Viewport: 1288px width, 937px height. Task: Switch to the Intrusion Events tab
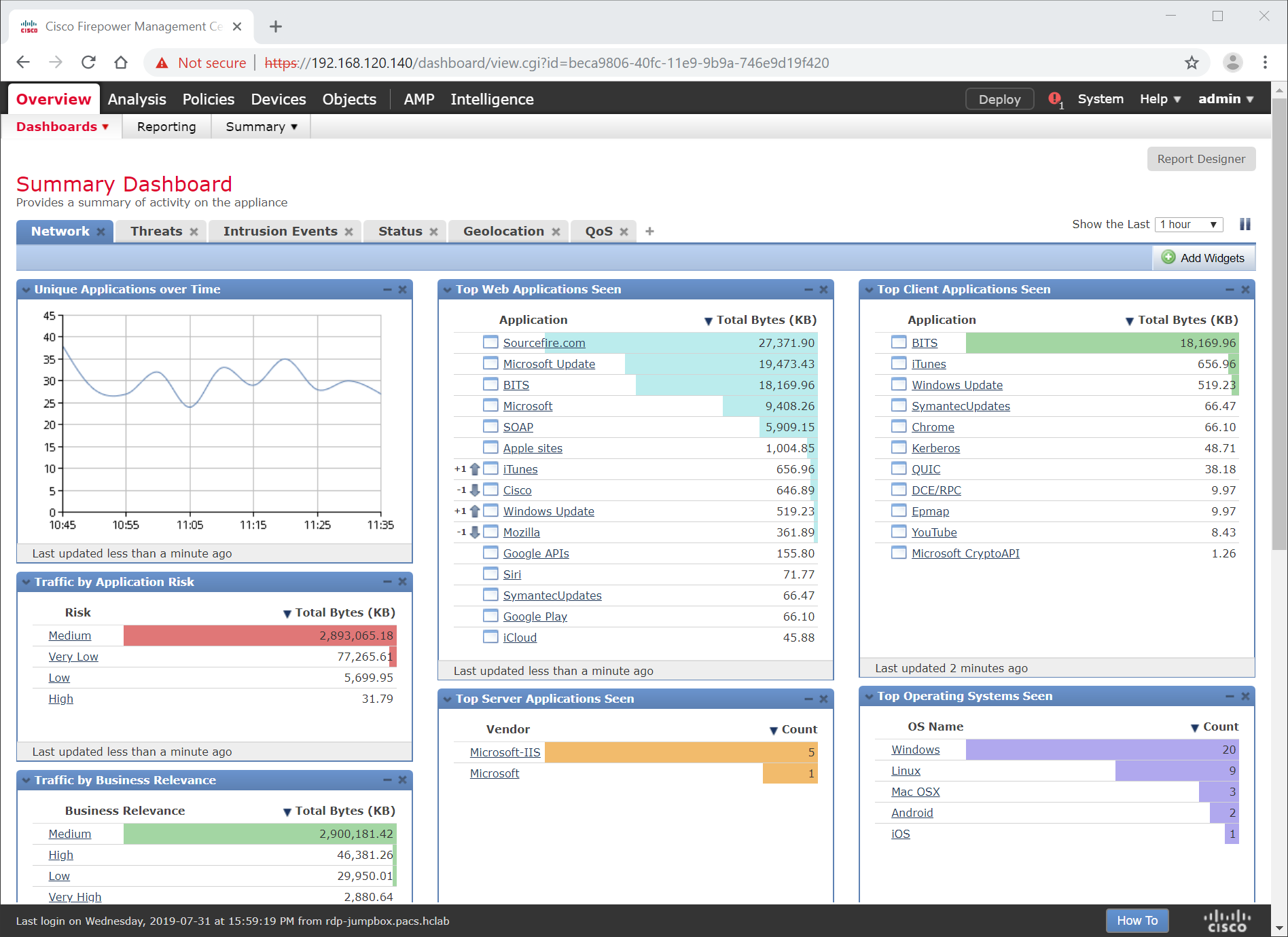click(280, 232)
